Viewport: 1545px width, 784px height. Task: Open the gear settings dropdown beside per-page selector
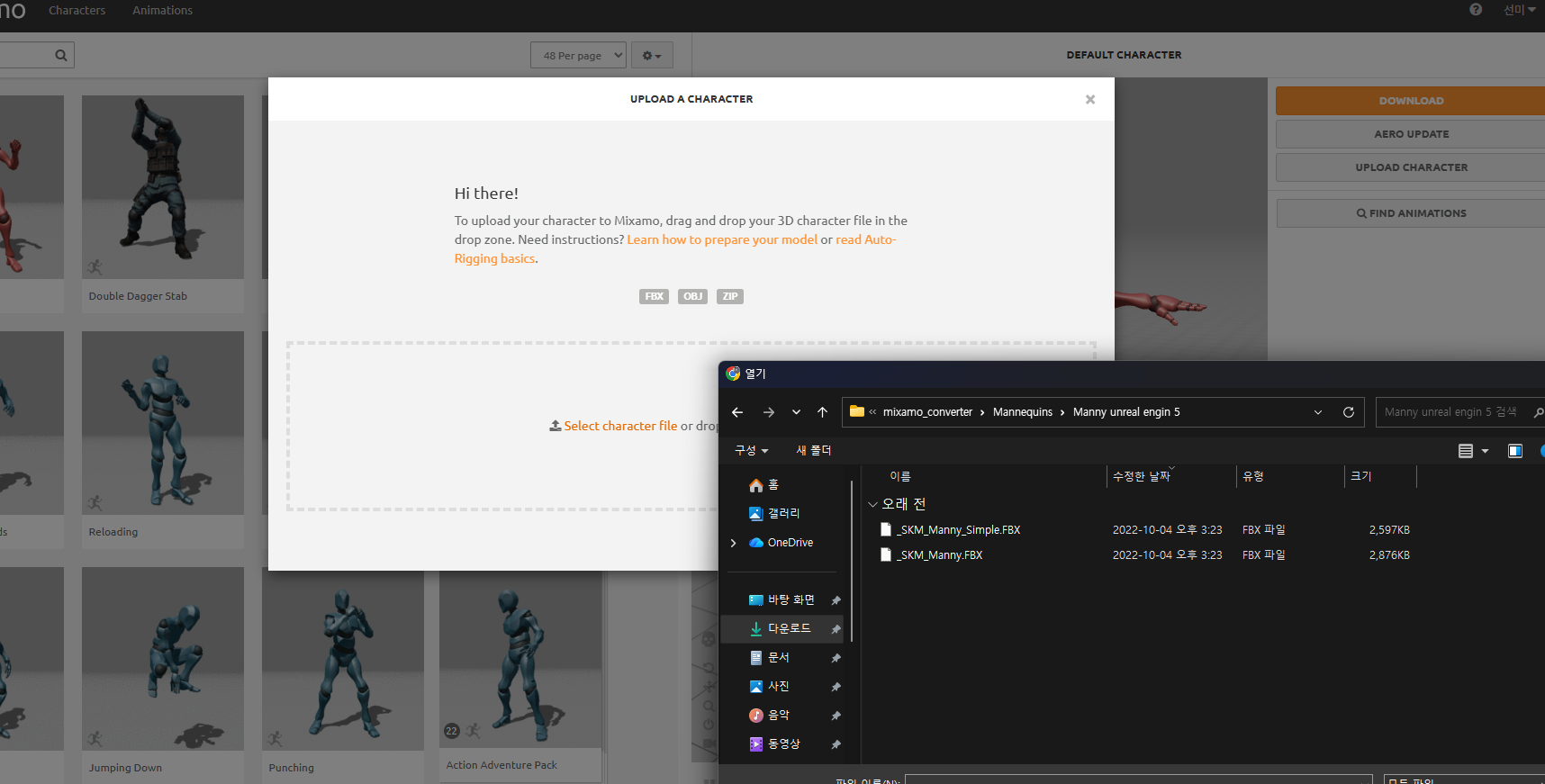click(652, 56)
